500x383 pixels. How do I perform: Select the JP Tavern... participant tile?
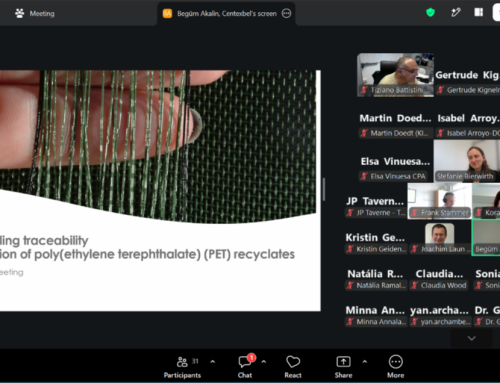375,206
